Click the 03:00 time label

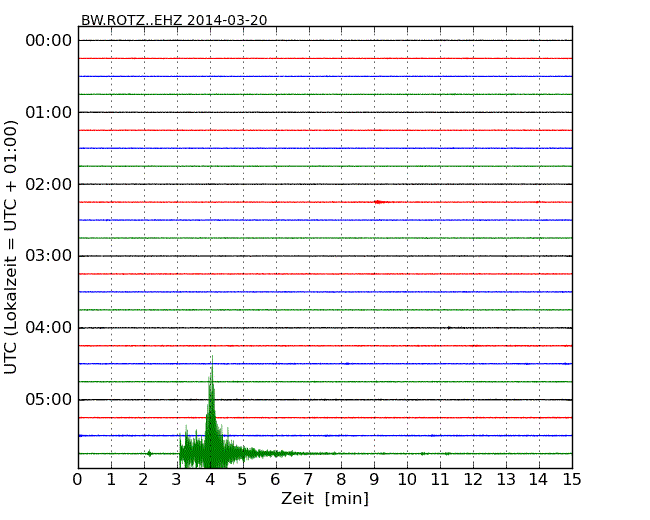point(49,256)
